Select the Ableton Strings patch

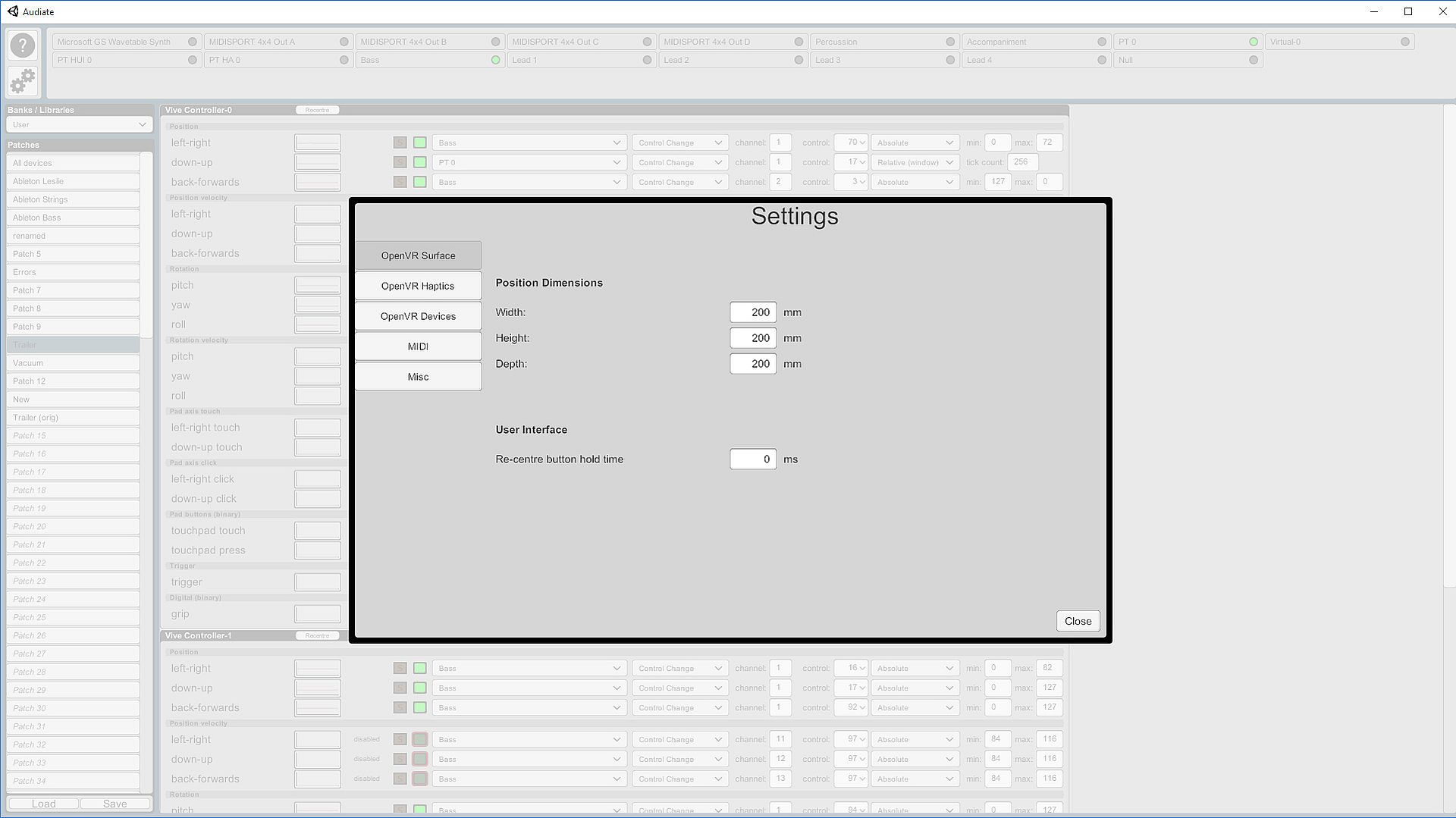[x=73, y=199]
